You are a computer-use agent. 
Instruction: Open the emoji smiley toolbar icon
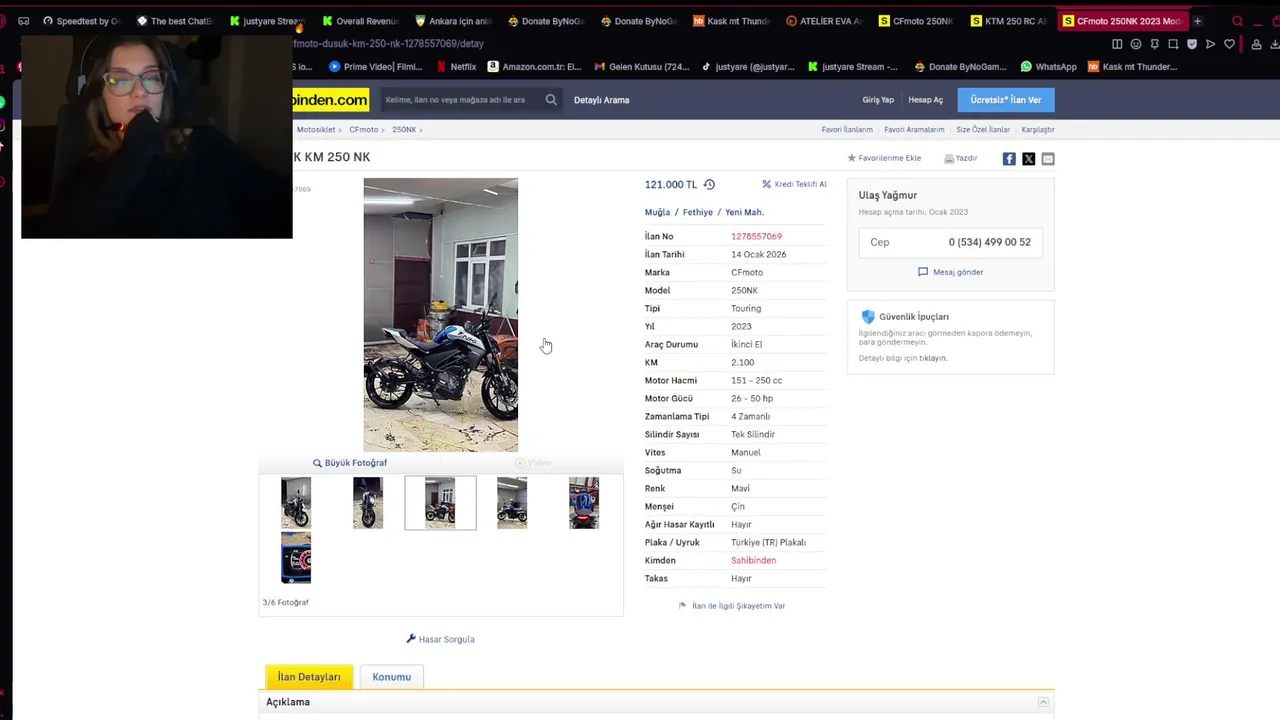point(1136,44)
